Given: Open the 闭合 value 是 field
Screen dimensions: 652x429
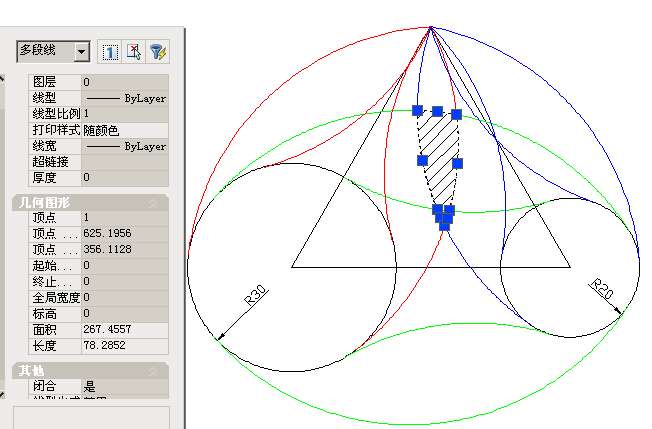Looking at the screenshot, I should pyautogui.click(x=125, y=386).
